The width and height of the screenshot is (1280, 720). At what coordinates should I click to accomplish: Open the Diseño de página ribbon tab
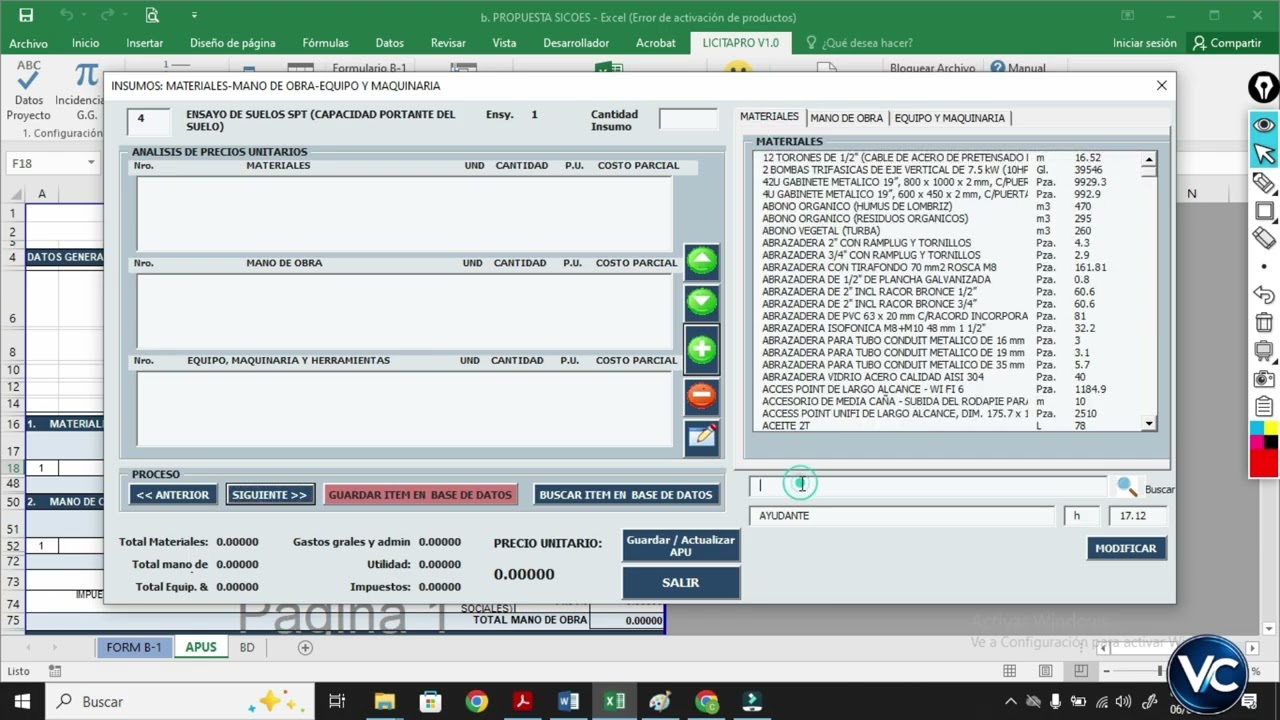click(233, 43)
